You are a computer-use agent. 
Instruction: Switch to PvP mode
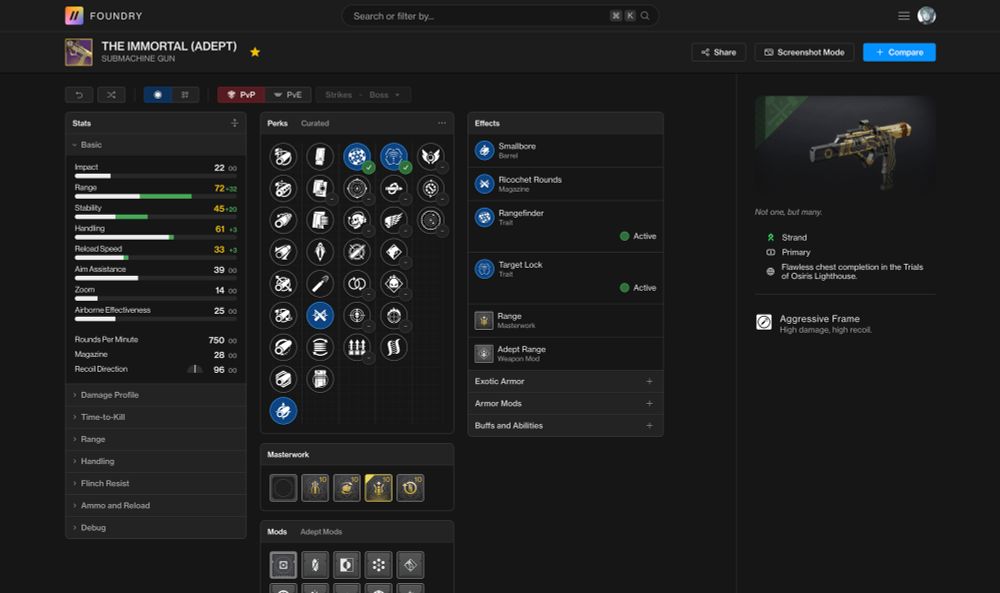pos(241,95)
